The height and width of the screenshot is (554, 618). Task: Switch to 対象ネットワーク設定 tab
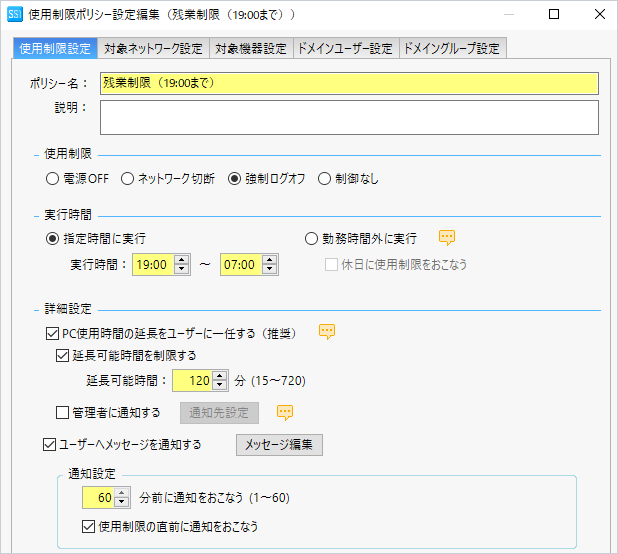[154, 49]
